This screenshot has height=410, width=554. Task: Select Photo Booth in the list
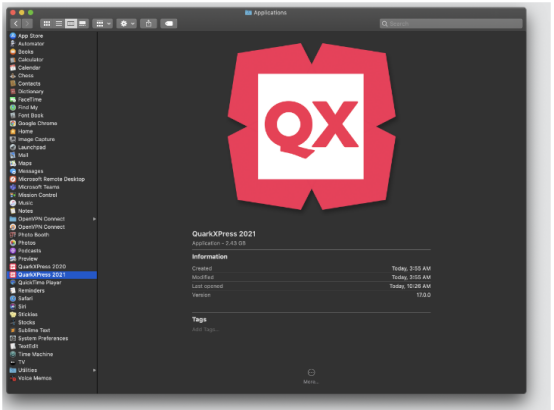[x=52, y=235]
